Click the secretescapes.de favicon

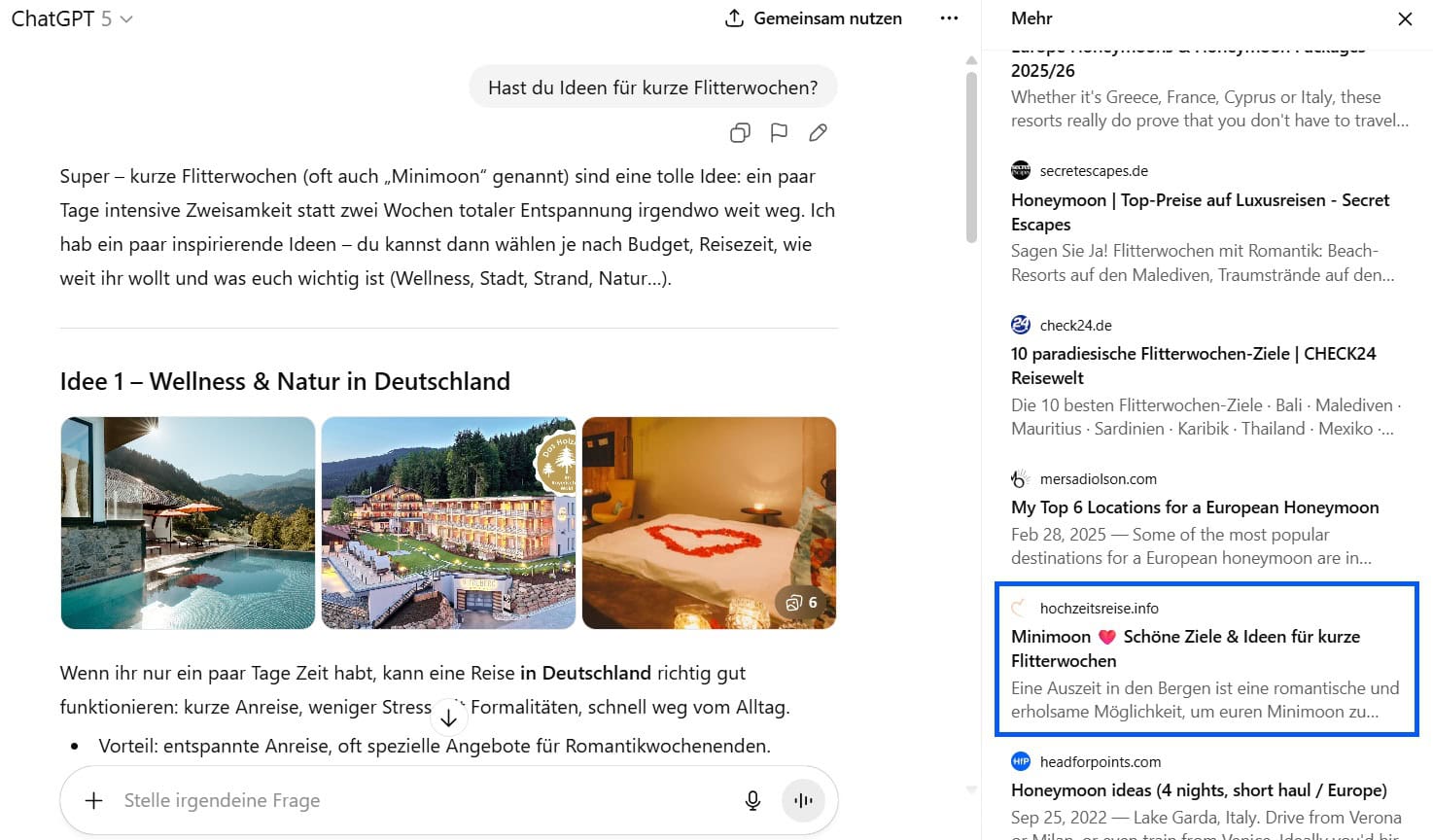tap(1021, 170)
